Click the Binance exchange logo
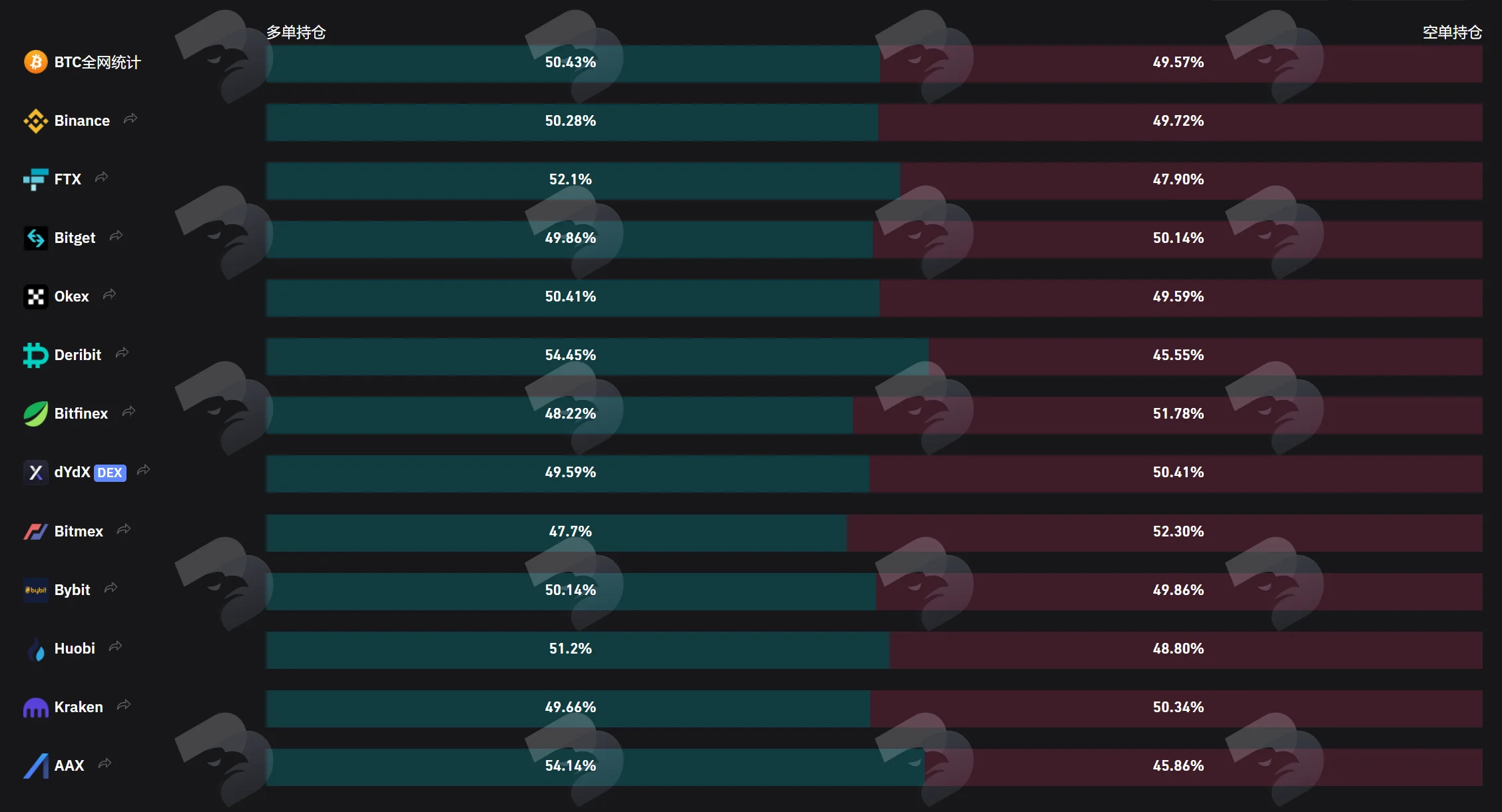Viewport: 1502px width, 812px height. (36, 120)
